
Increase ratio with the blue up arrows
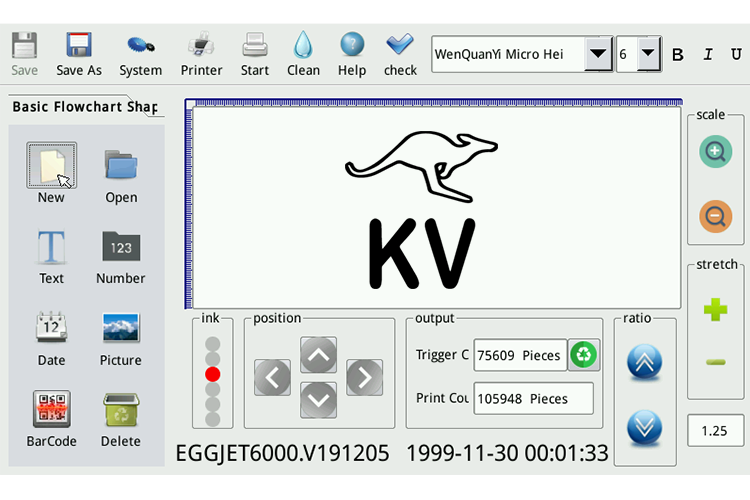[x=644, y=362]
